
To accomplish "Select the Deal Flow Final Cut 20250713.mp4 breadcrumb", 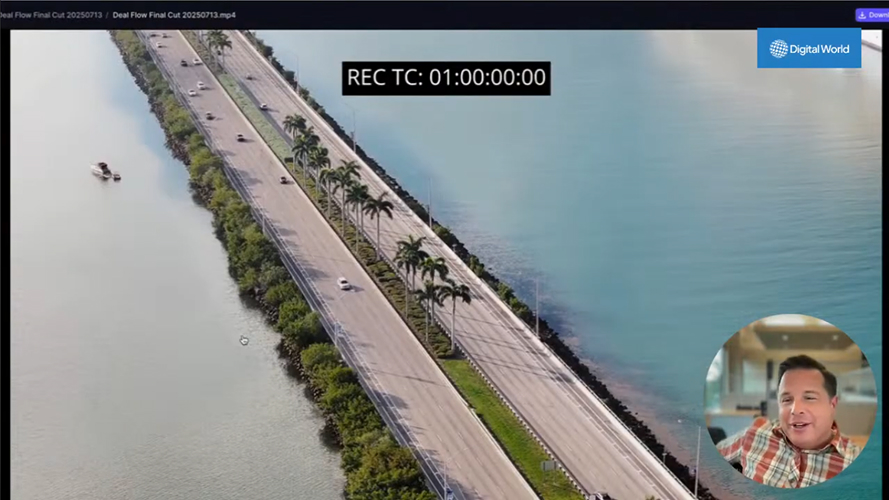I will coord(175,15).
